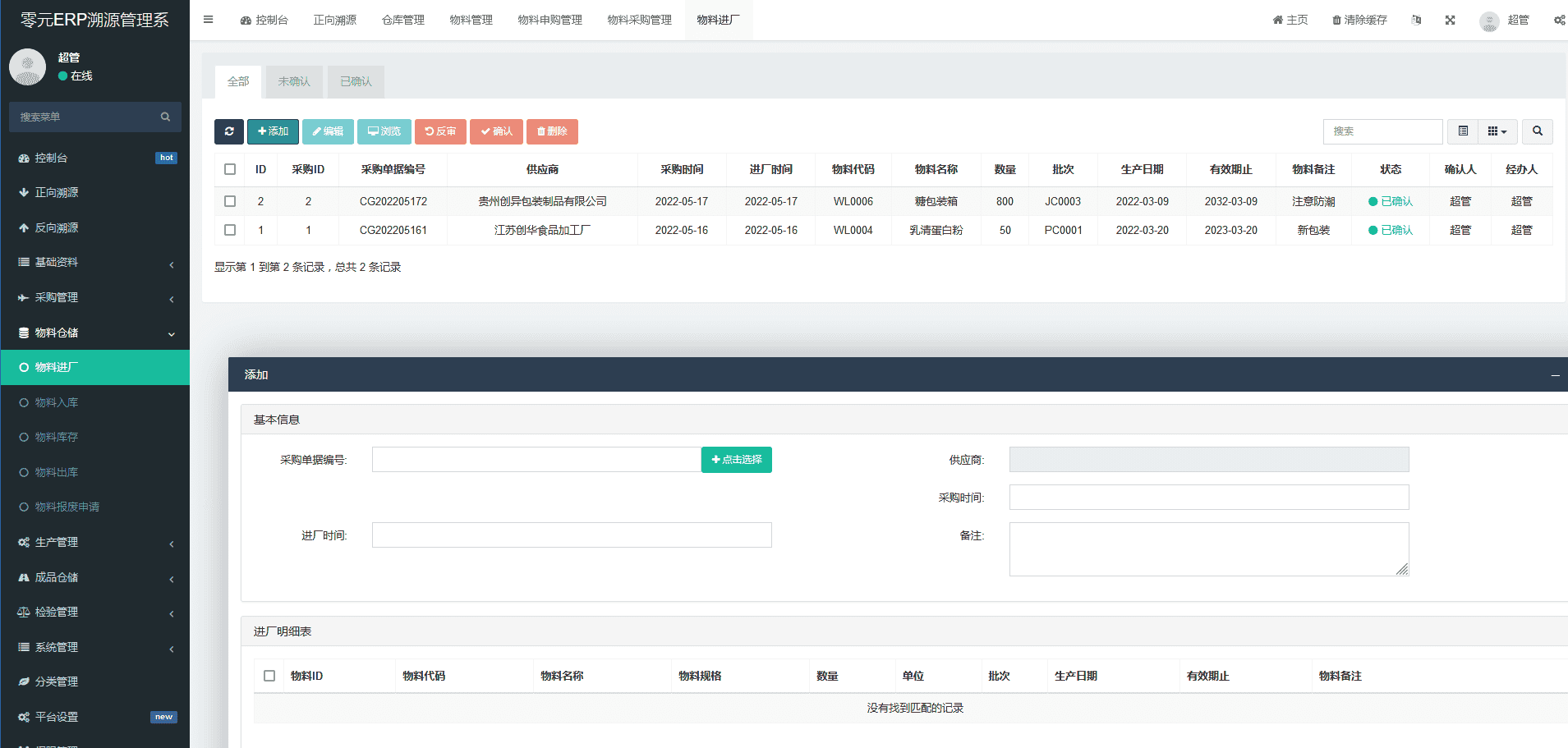Expand the 生产管理 sidebar section
This screenshot has width=1568, height=748.
point(94,543)
